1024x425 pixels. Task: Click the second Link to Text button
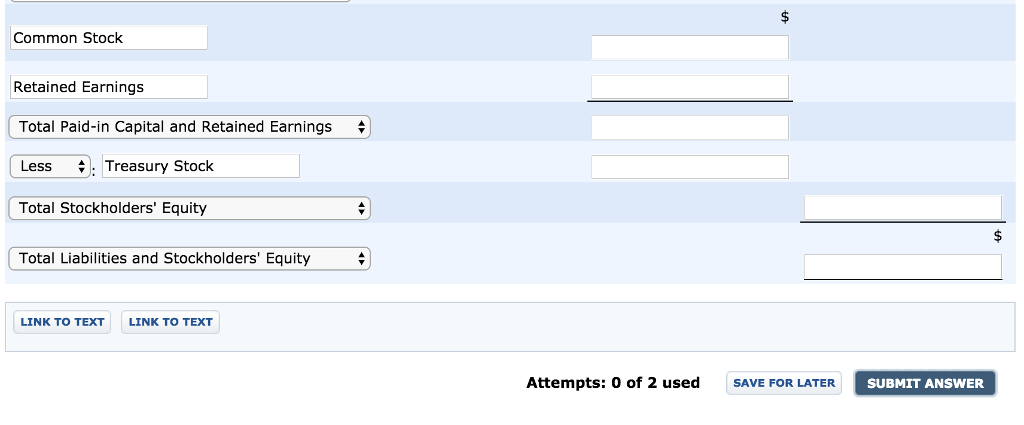pyautogui.click(x=170, y=322)
